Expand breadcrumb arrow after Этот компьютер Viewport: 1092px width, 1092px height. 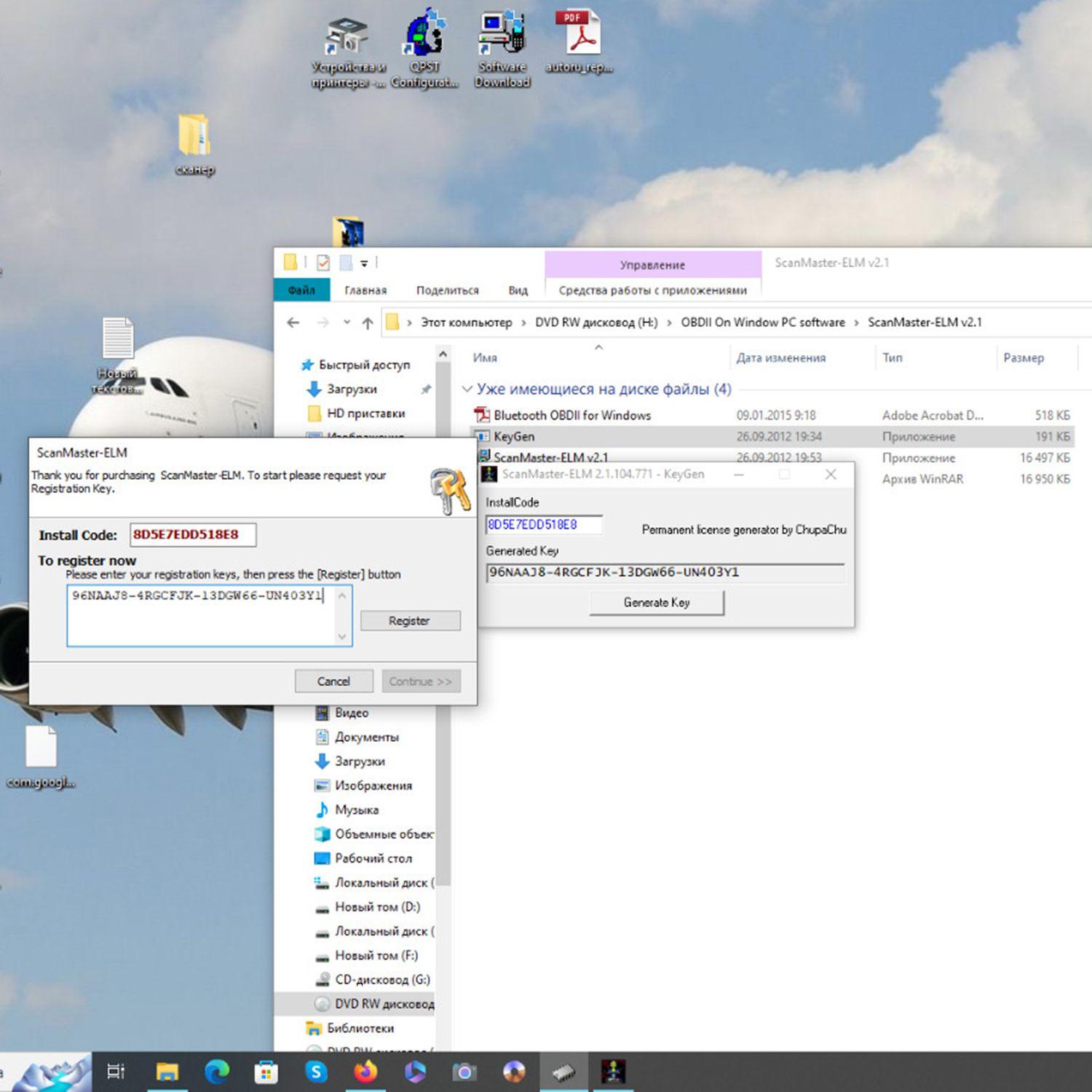[523, 323]
